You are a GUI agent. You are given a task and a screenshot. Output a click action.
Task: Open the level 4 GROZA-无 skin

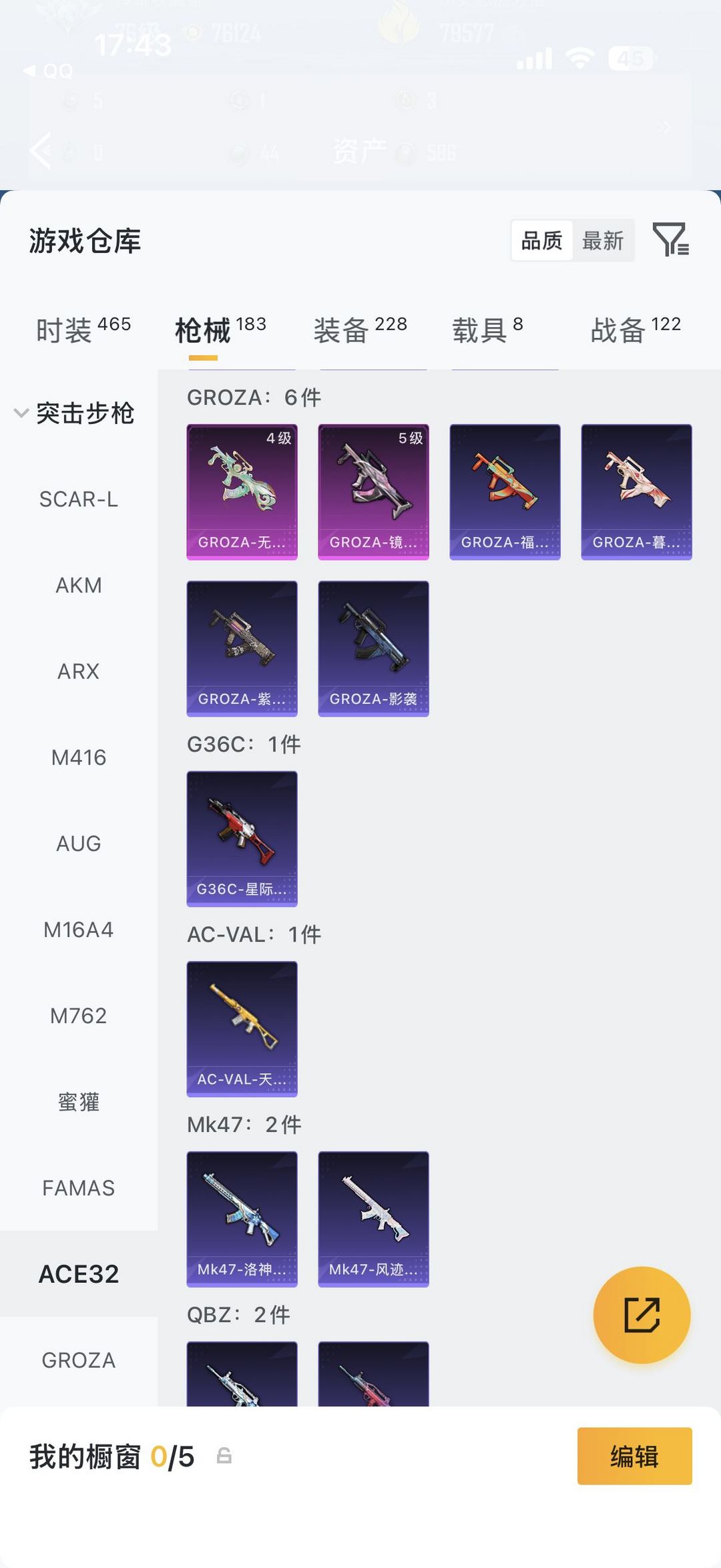tap(242, 492)
